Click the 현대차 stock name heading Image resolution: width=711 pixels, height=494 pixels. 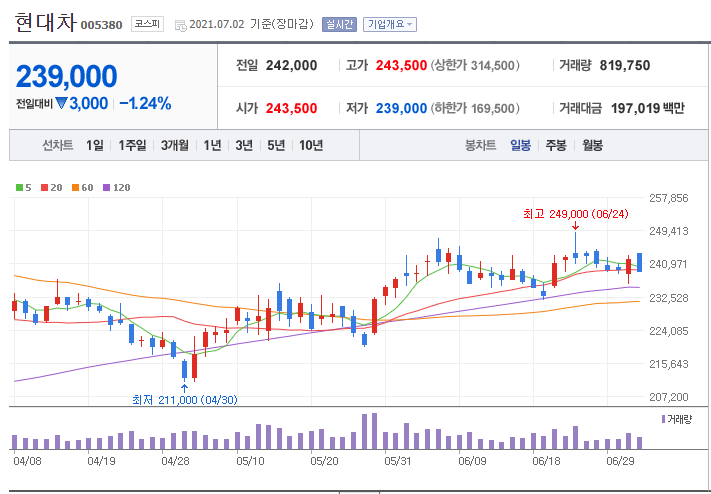(46, 23)
